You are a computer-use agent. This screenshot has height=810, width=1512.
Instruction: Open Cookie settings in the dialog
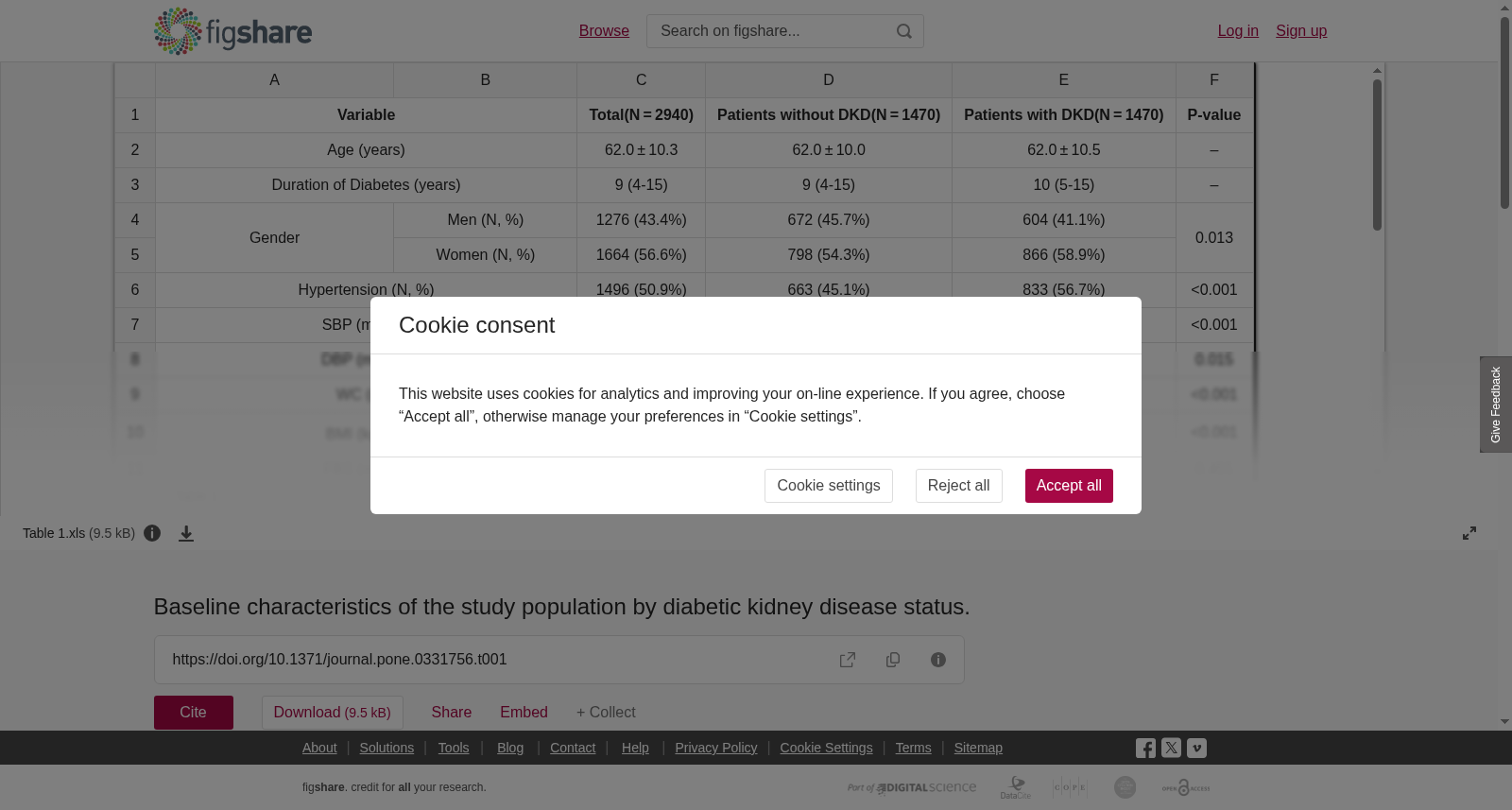pyautogui.click(x=829, y=486)
